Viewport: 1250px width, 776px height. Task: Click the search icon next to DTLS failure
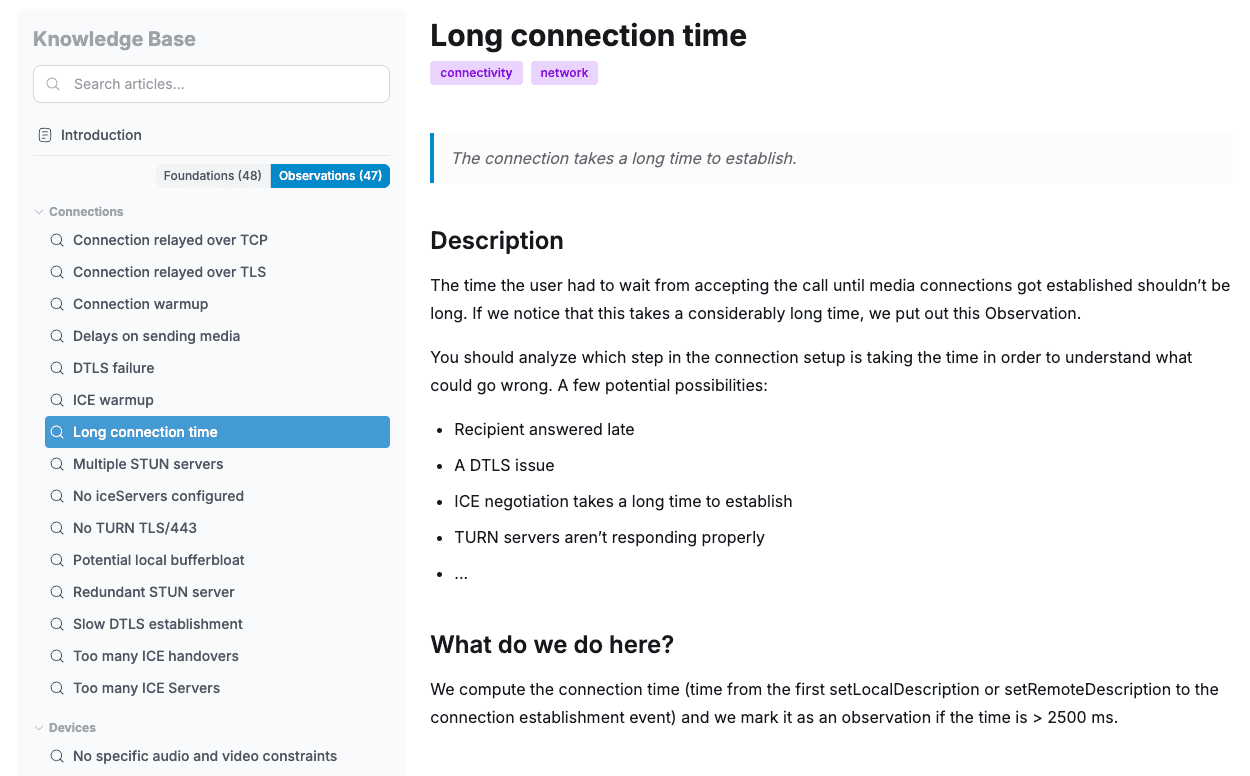57,368
